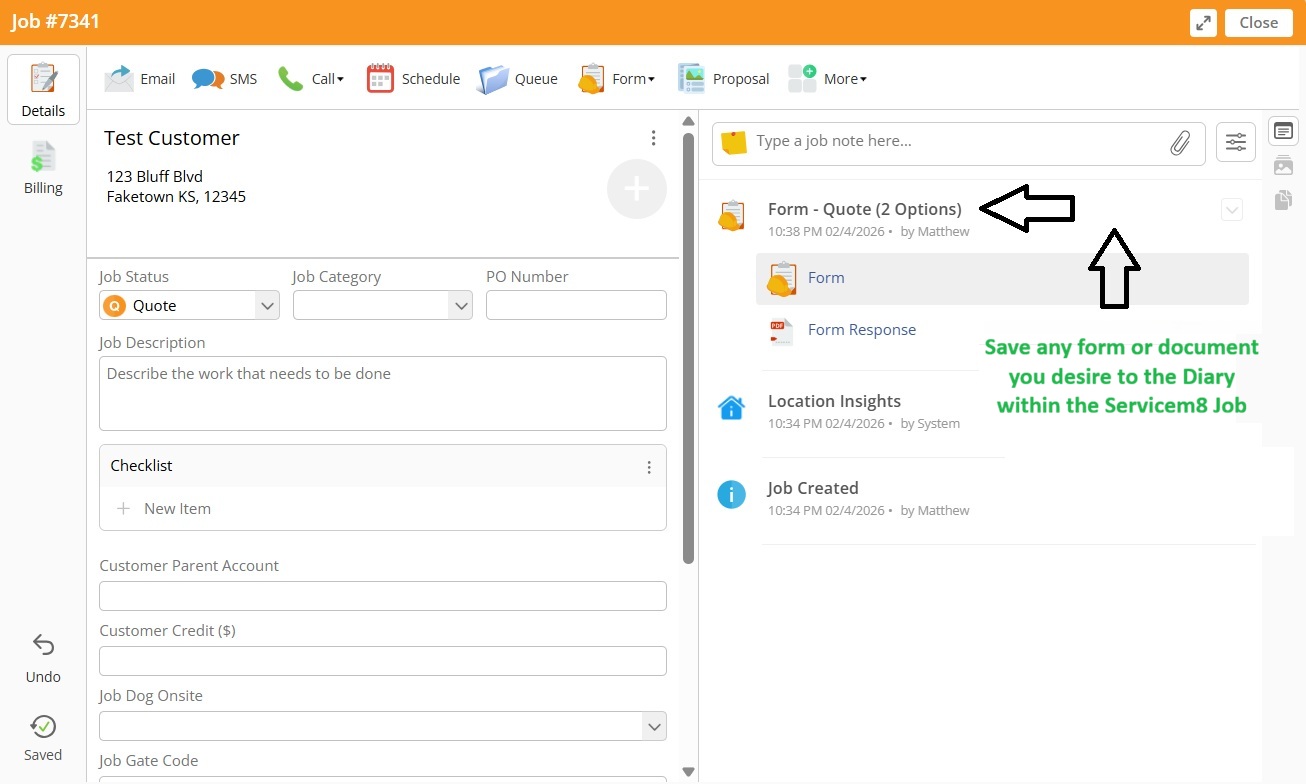Image resolution: width=1306 pixels, height=784 pixels.
Task: Switch to the Billing sidebar tab
Action: tap(43, 168)
